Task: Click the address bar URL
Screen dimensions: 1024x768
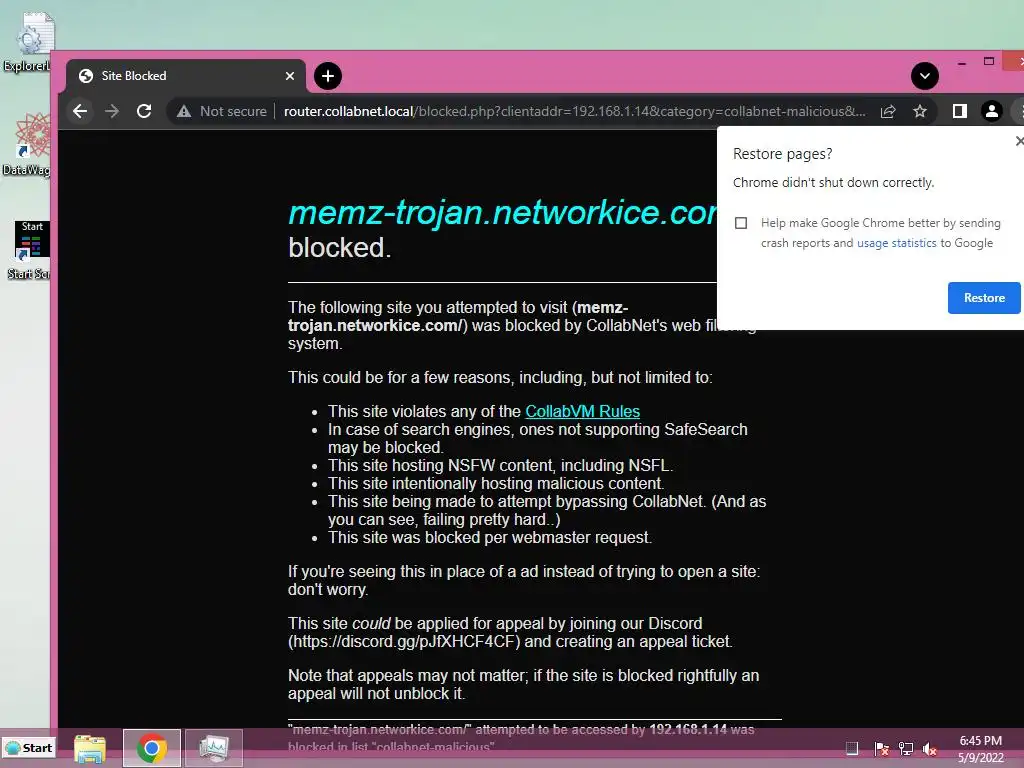Action: point(575,112)
